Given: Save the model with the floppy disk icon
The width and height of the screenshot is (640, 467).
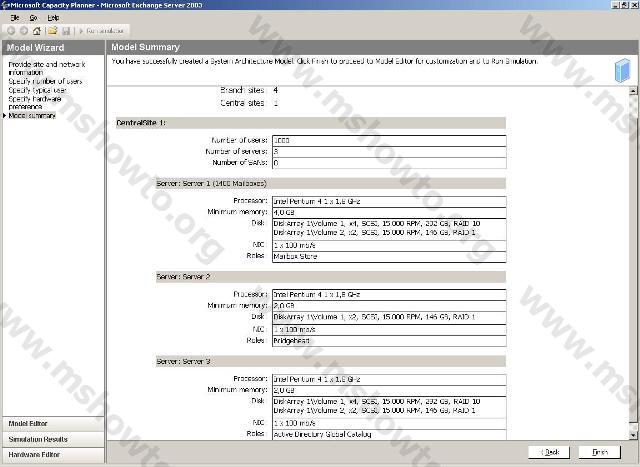Looking at the screenshot, I should tap(66, 31).
